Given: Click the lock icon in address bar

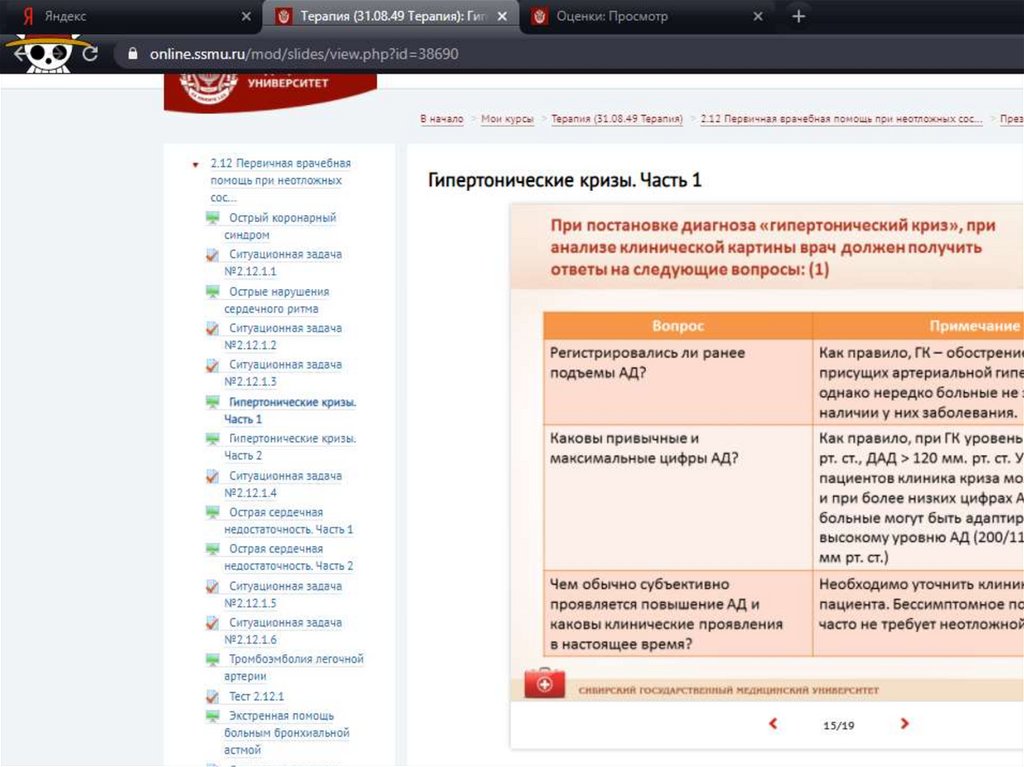Looking at the screenshot, I should 133,54.
